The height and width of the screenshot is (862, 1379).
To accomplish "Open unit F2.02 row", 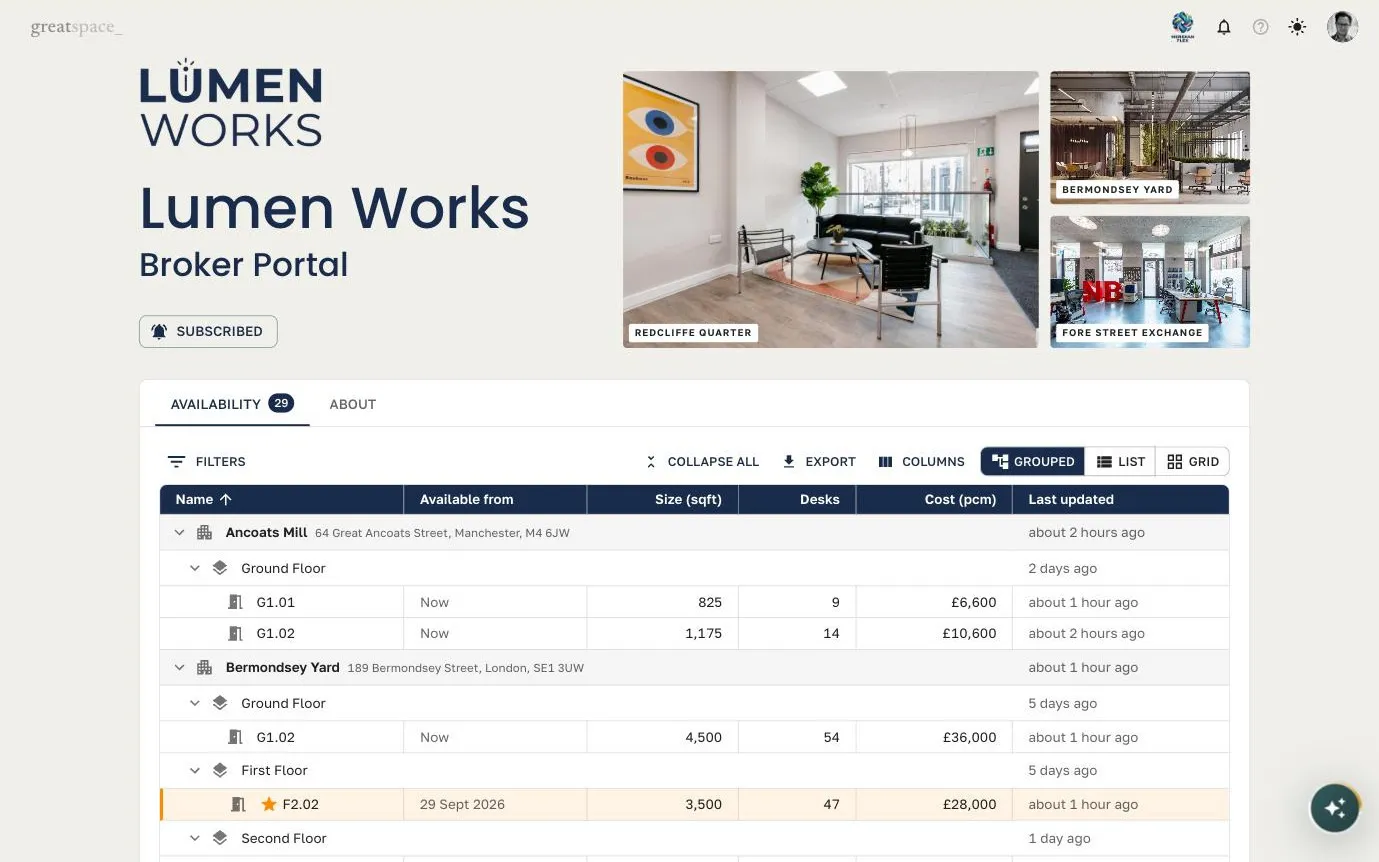I will pyautogui.click(x=694, y=804).
